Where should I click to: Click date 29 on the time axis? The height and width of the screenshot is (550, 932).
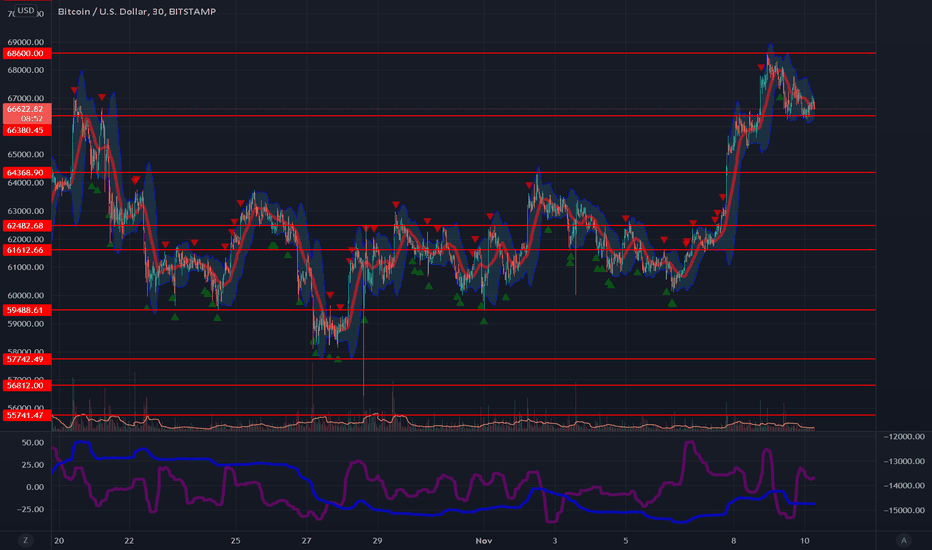[377, 540]
